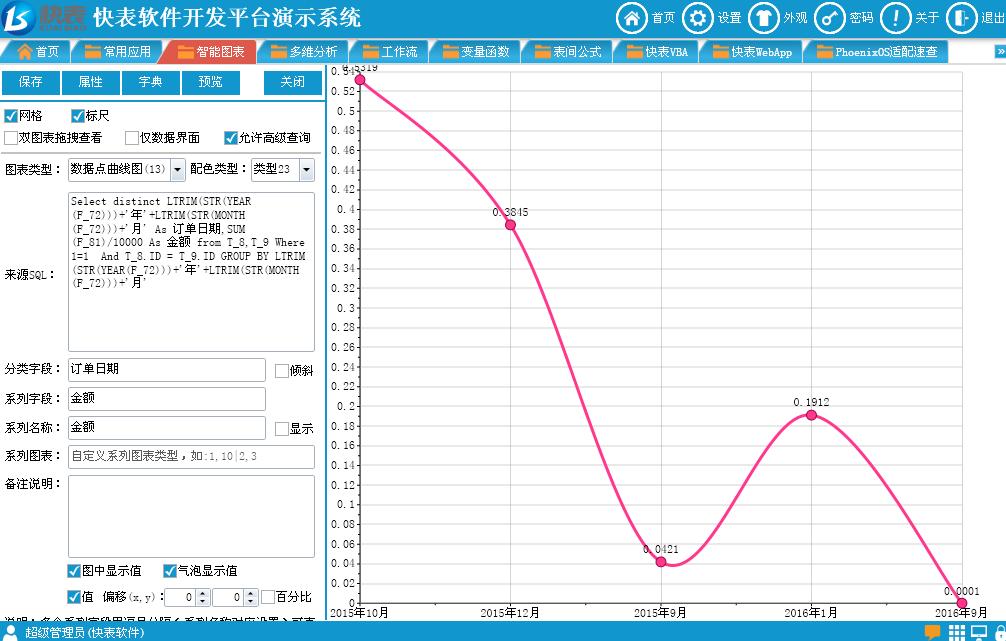
Task: Click the 属性 properties button
Action: tap(90, 82)
